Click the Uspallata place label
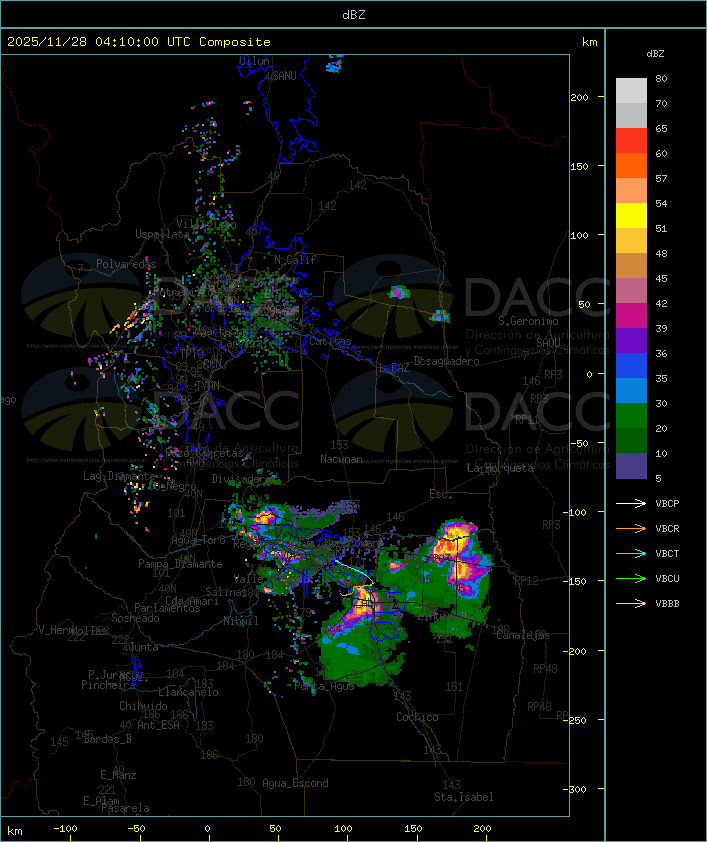Screen dimensions: 707x842 pyautogui.click(x=162, y=234)
